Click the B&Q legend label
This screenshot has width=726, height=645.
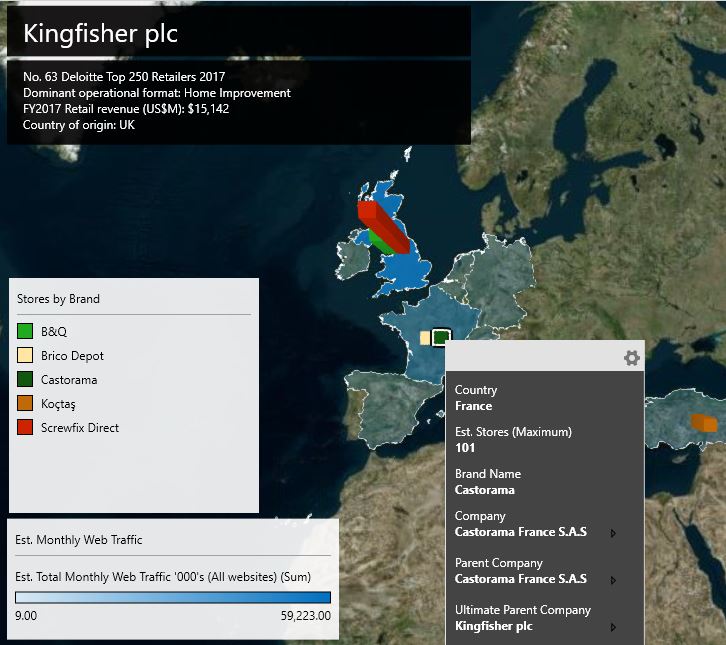point(54,332)
